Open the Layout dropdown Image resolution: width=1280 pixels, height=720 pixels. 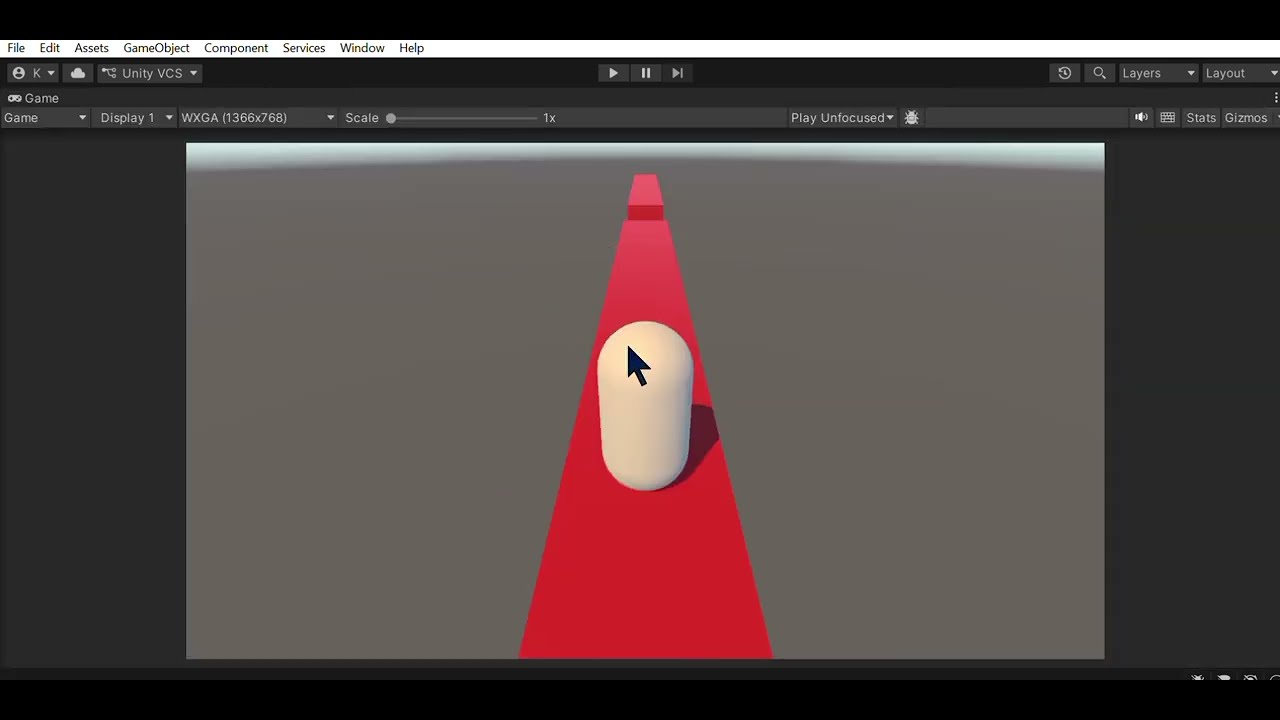(1240, 73)
